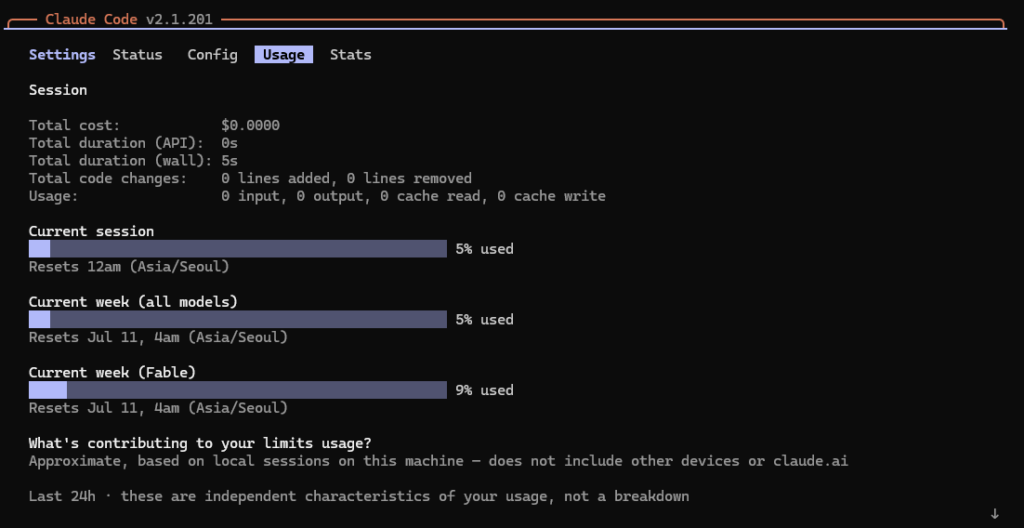The height and width of the screenshot is (528, 1024).
Task: Click the down arrow scroll indicator
Action: point(995,514)
